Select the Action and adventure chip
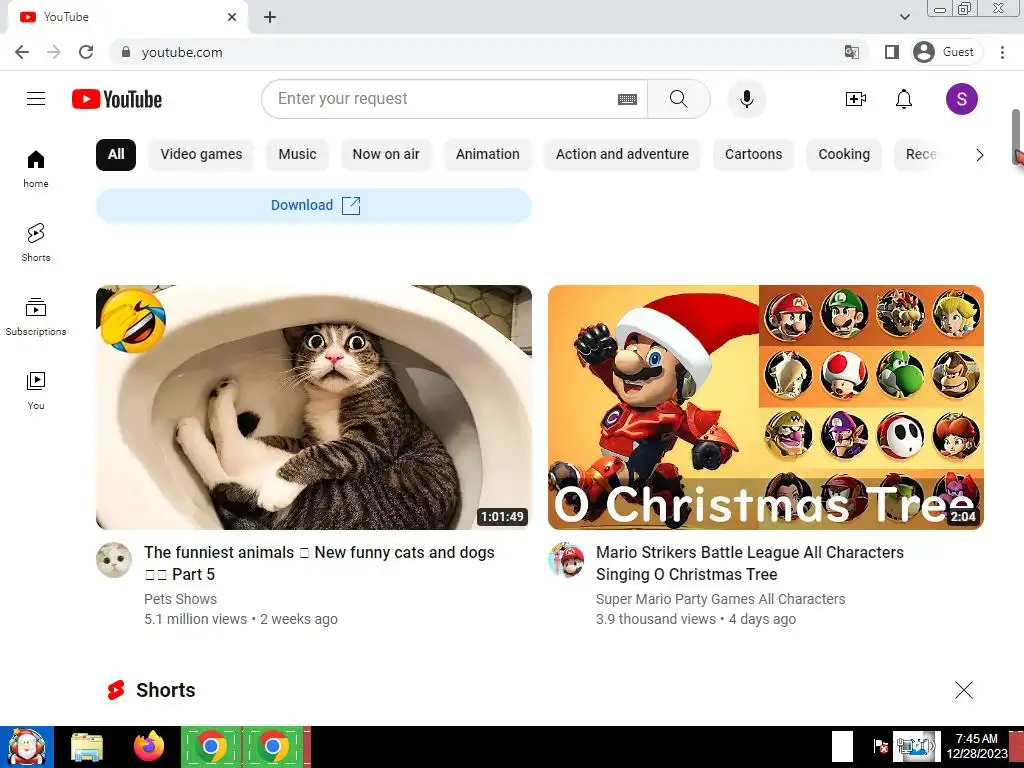1024x768 pixels. (622, 155)
